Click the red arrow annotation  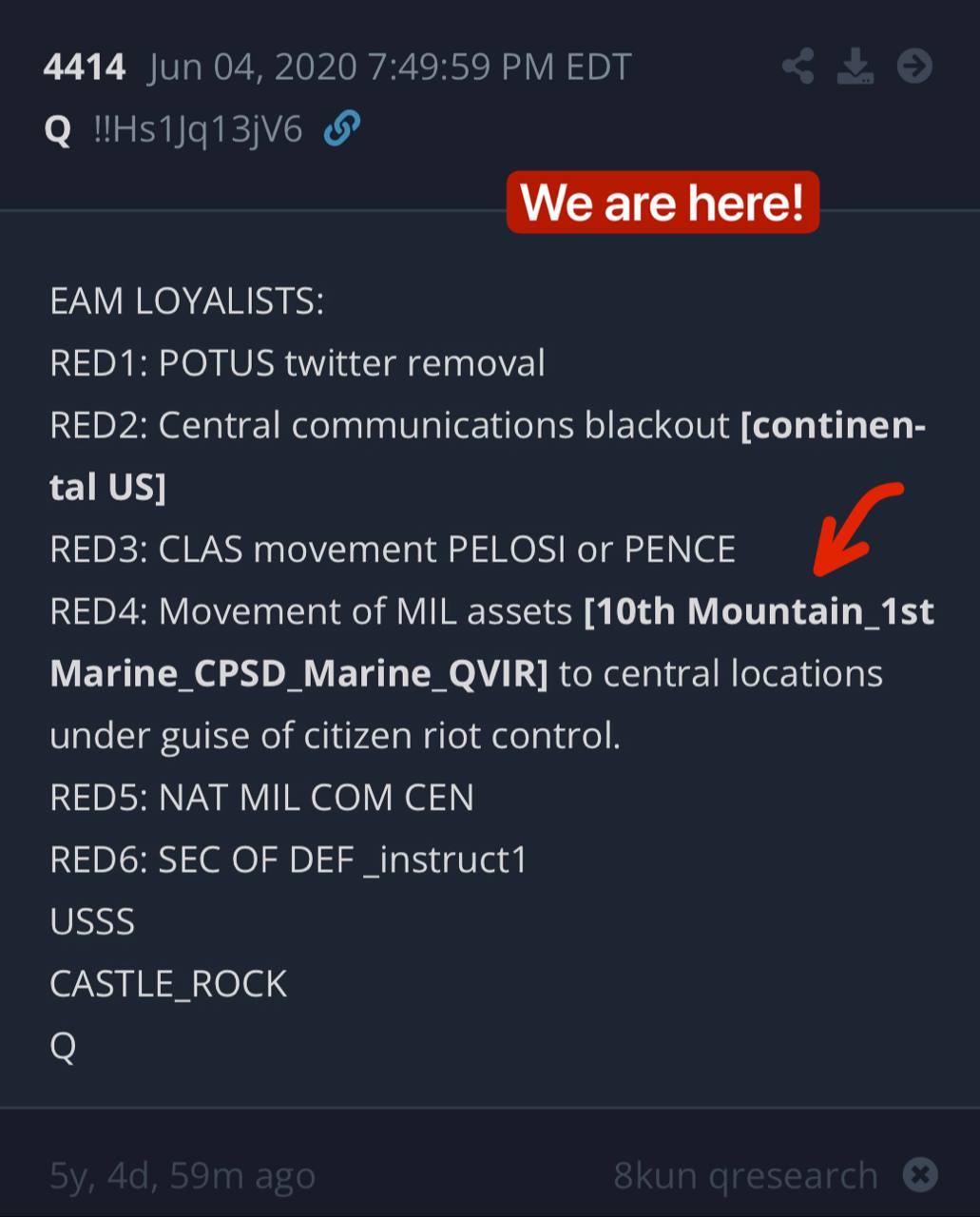(x=859, y=528)
